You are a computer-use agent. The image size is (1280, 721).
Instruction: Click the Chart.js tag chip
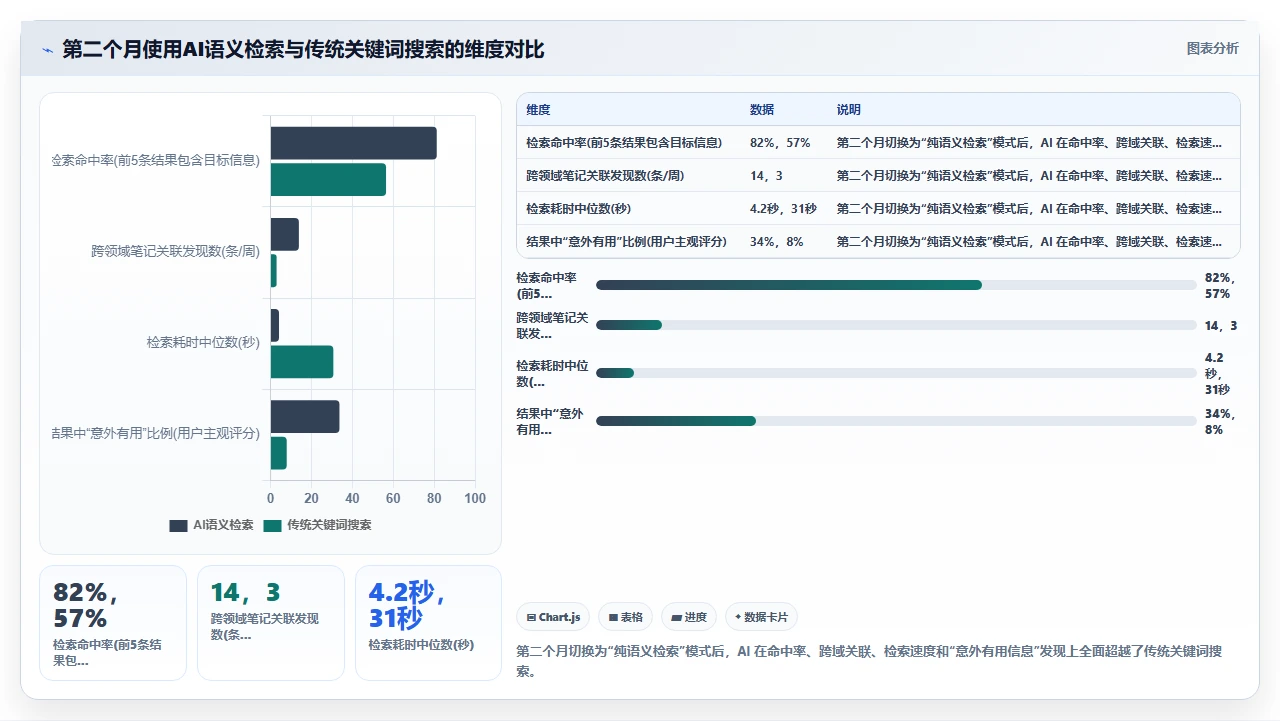553,617
